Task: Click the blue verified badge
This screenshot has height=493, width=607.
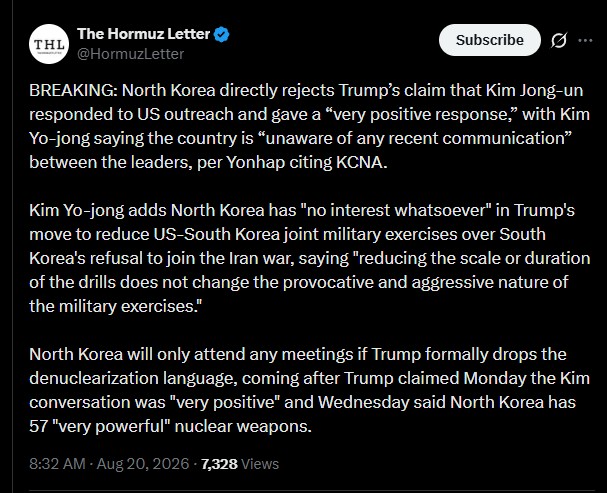Action: (x=221, y=34)
